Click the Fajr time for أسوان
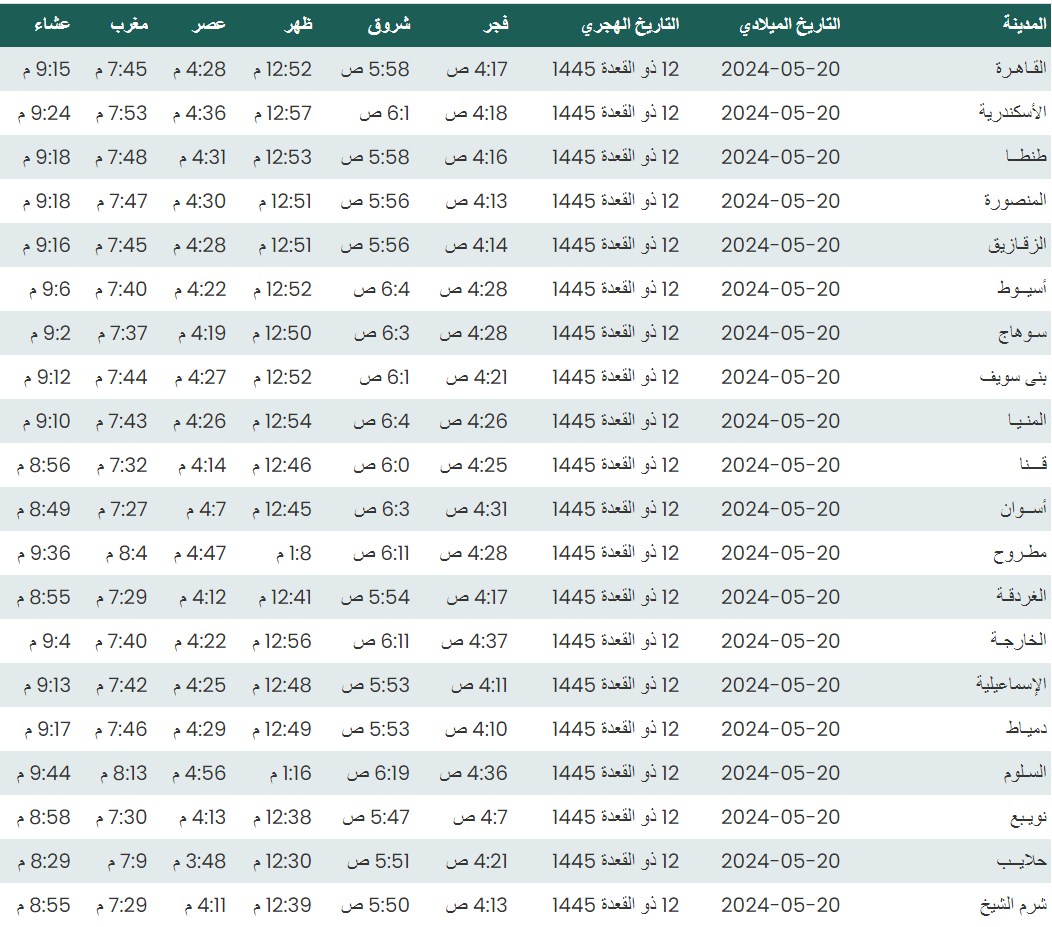 [x=476, y=509]
